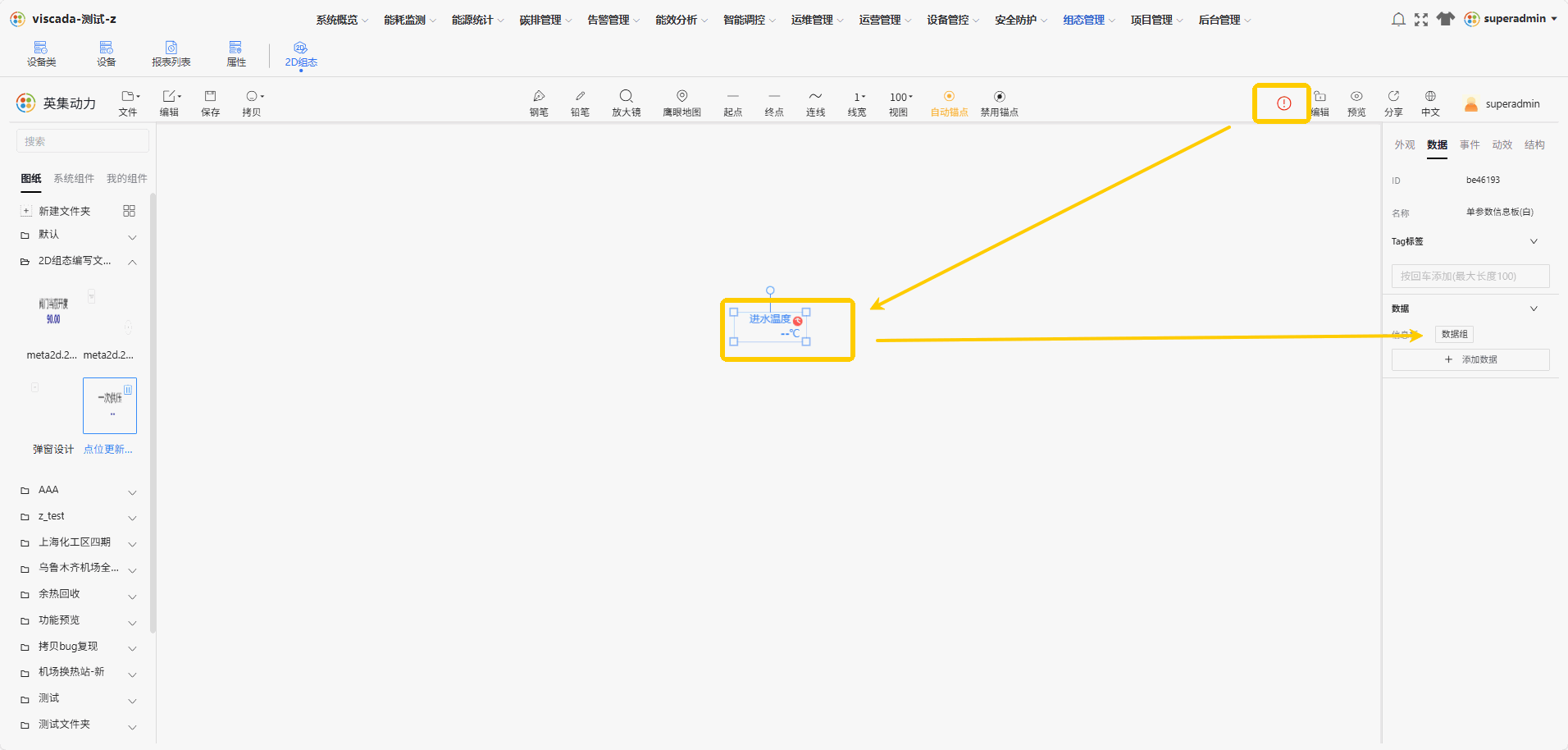Activate the 放大镜 magnifier tool
Image resolution: width=1568 pixels, height=750 pixels.
click(x=626, y=103)
